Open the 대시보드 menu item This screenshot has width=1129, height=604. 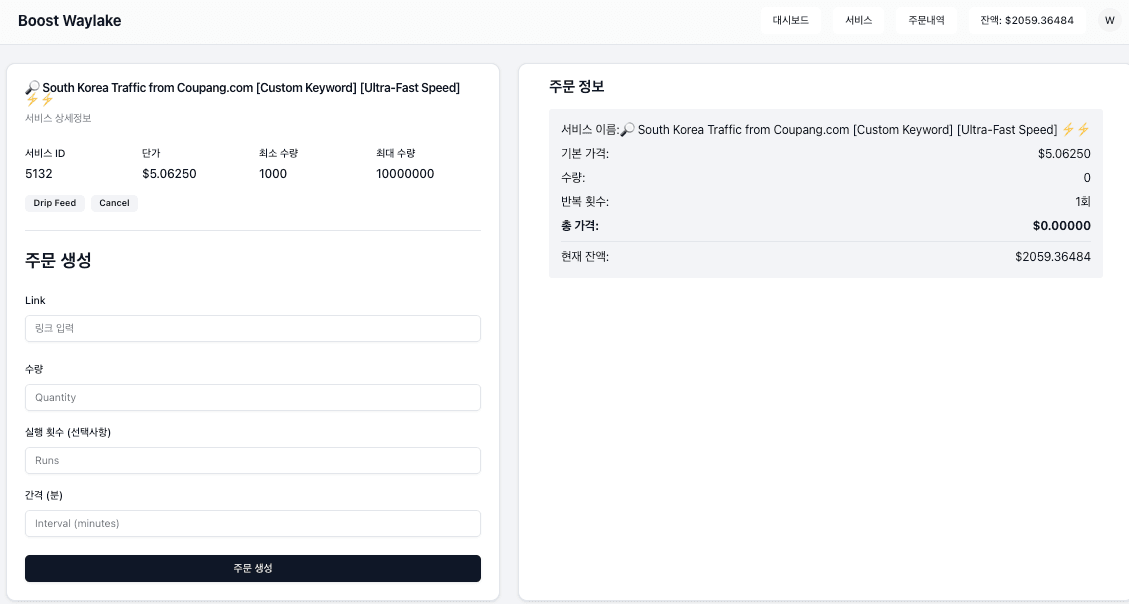click(791, 19)
